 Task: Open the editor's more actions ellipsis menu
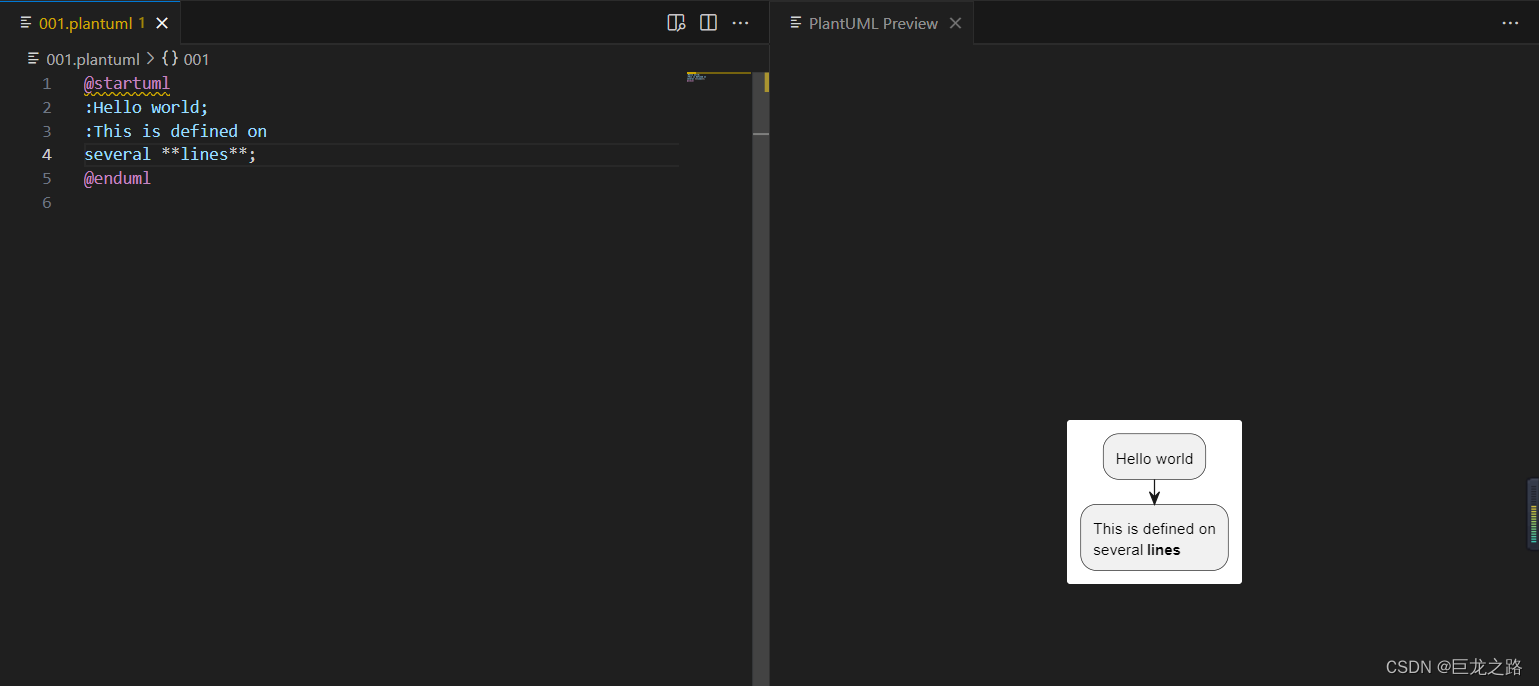click(x=740, y=23)
